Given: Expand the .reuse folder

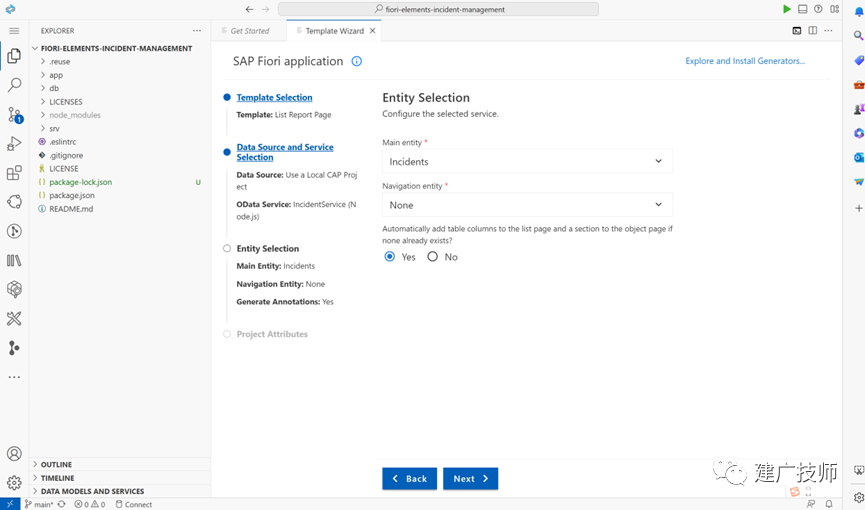Looking at the screenshot, I should click(x=60, y=61).
